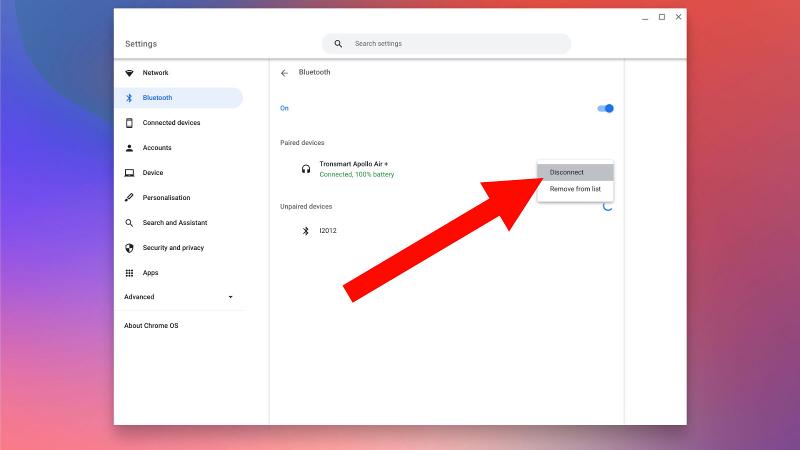Click the Bluetooth symbol icon in sidebar
This screenshot has width=800, height=450.
tap(129, 98)
